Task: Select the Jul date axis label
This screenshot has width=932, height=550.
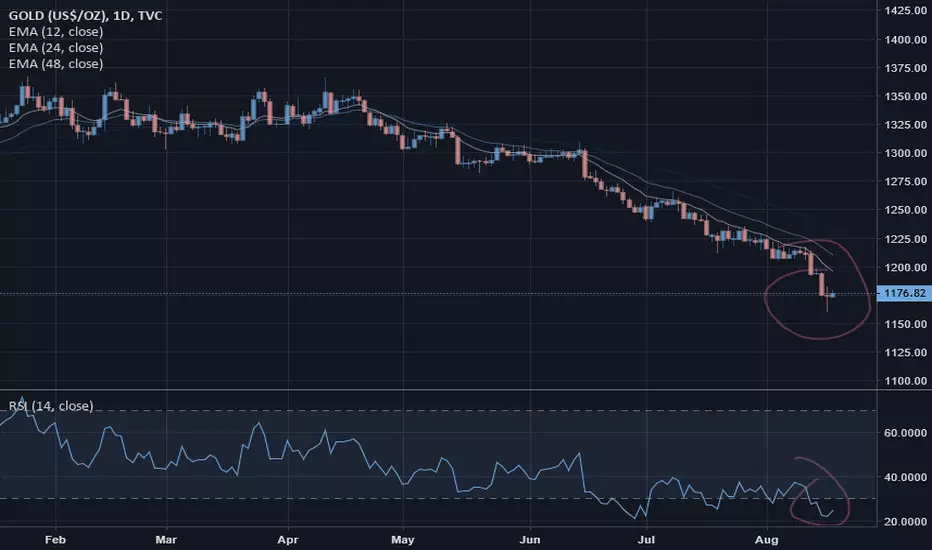Action: [646, 540]
